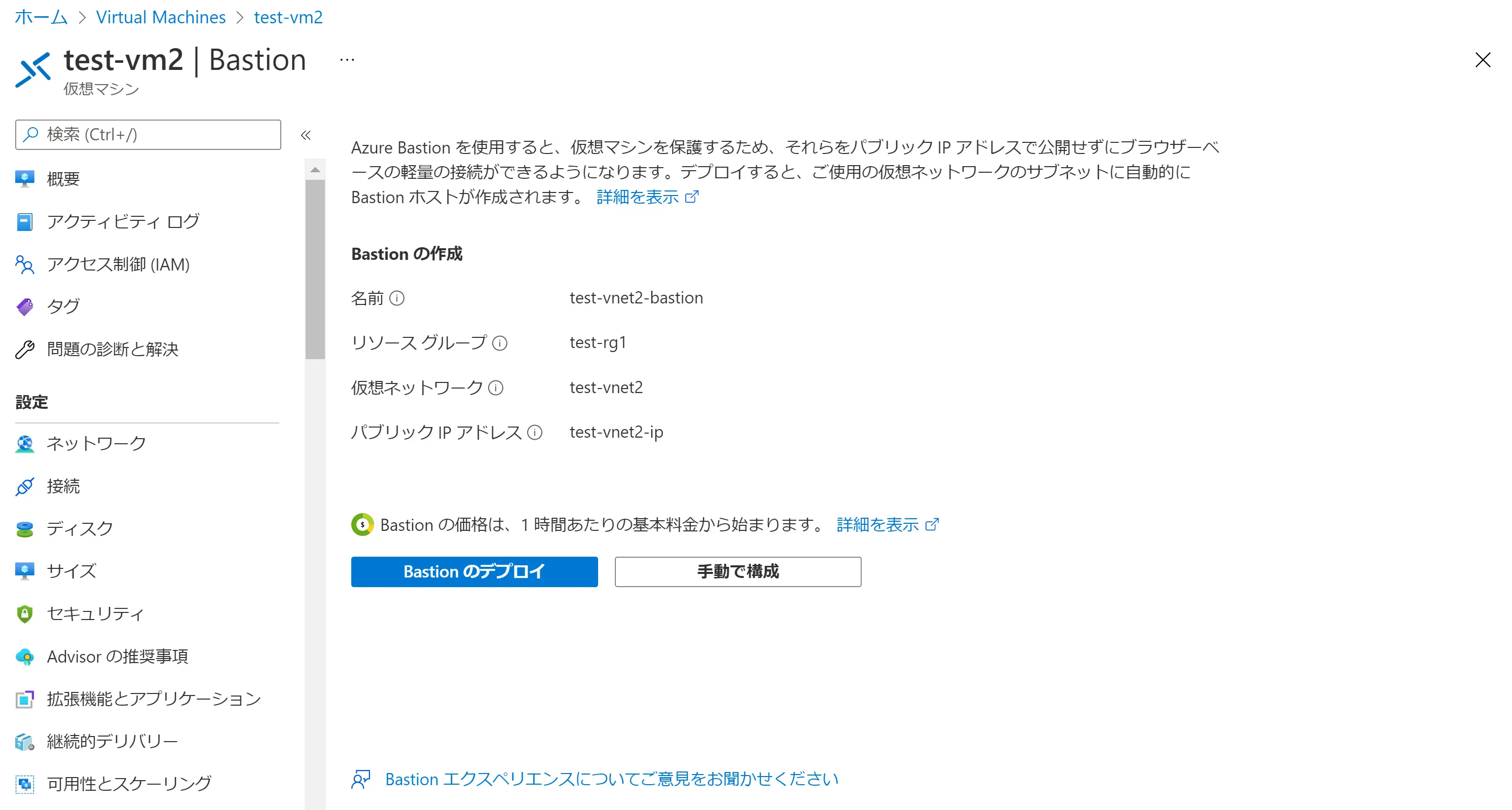
Task: Click the sidebar scrollbar thumb
Action: tap(315, 269)
